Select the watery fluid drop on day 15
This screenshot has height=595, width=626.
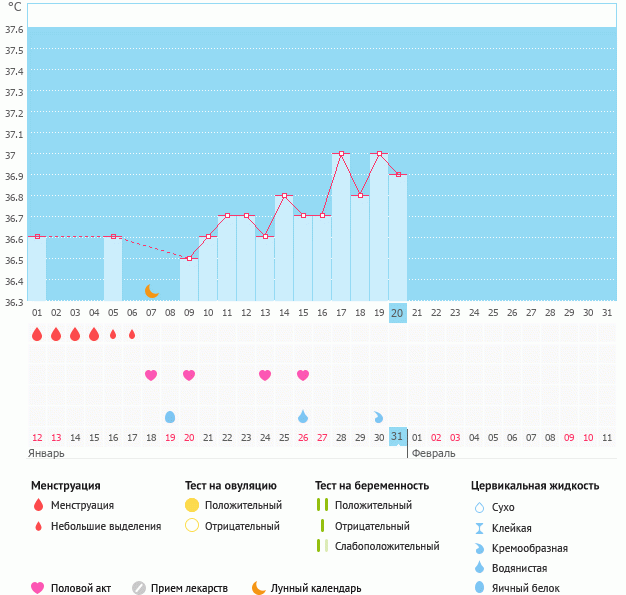click(303, 416)
